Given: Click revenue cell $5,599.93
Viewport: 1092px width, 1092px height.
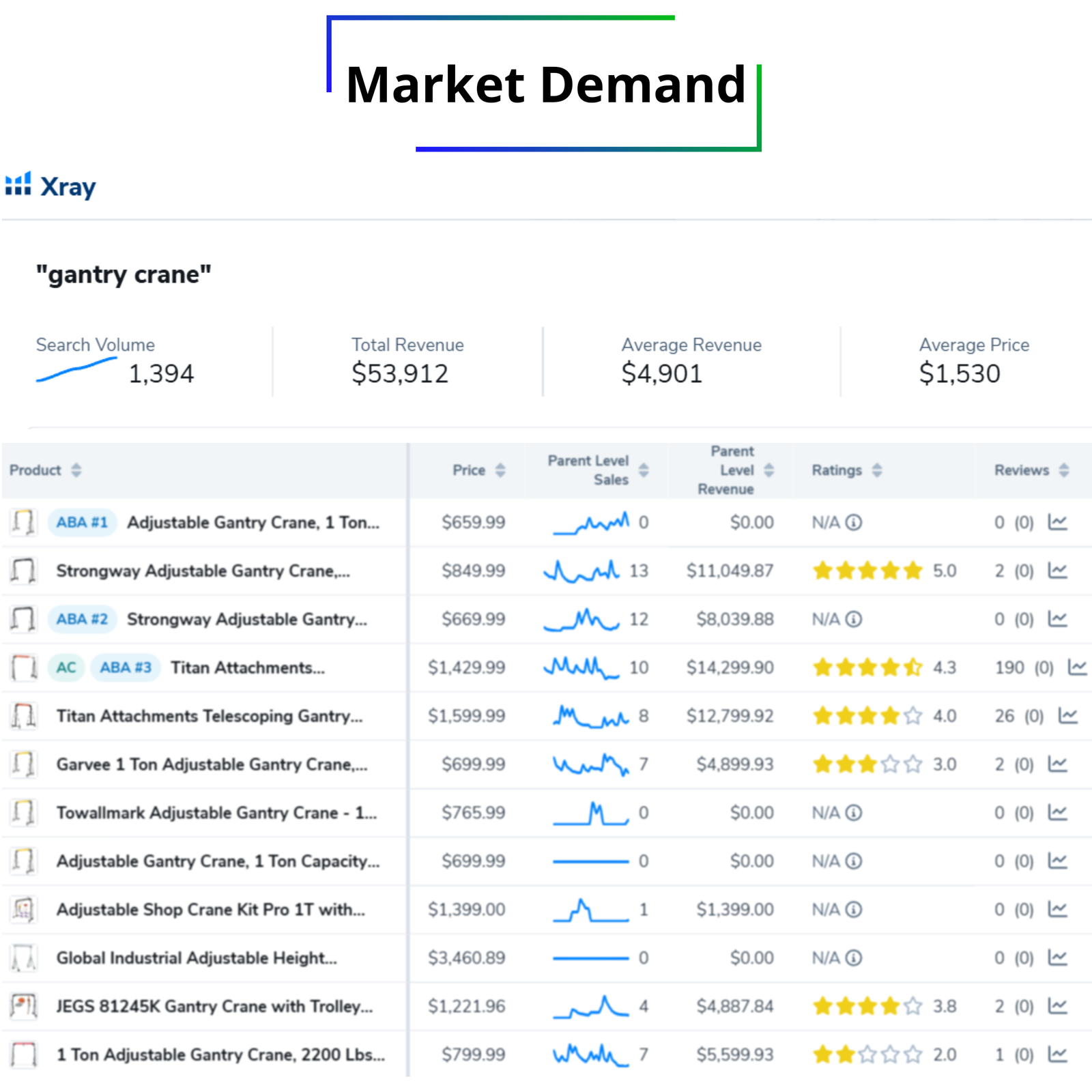Looking at the screenshot, I should [735, 1055].
